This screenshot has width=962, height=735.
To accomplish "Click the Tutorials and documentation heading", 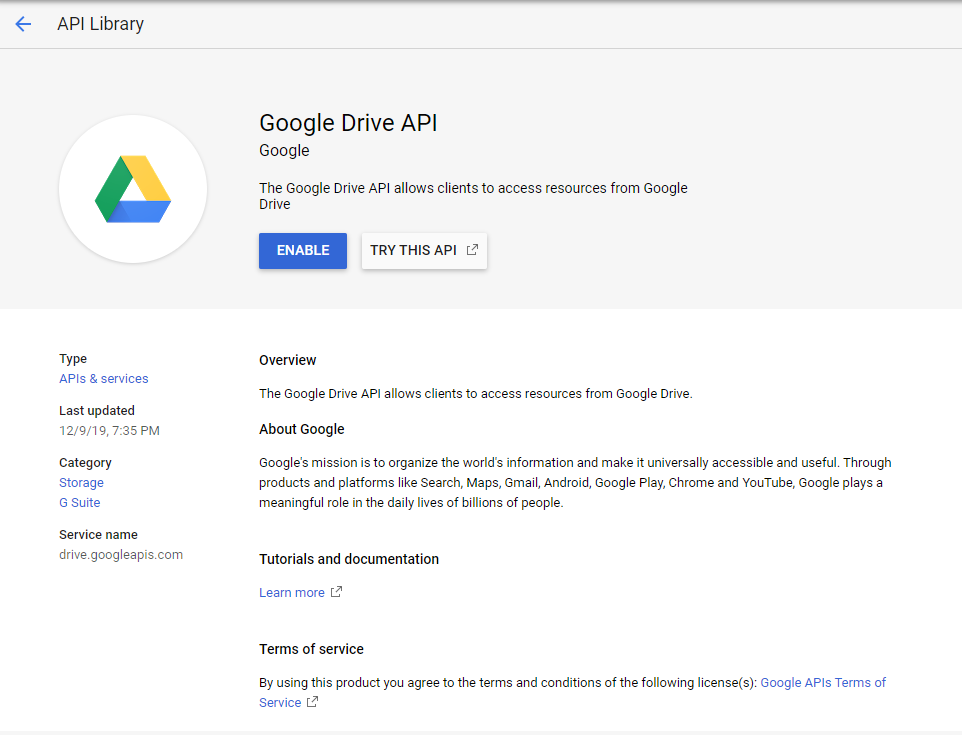I will pyautogui.click(x=348, y=559).
